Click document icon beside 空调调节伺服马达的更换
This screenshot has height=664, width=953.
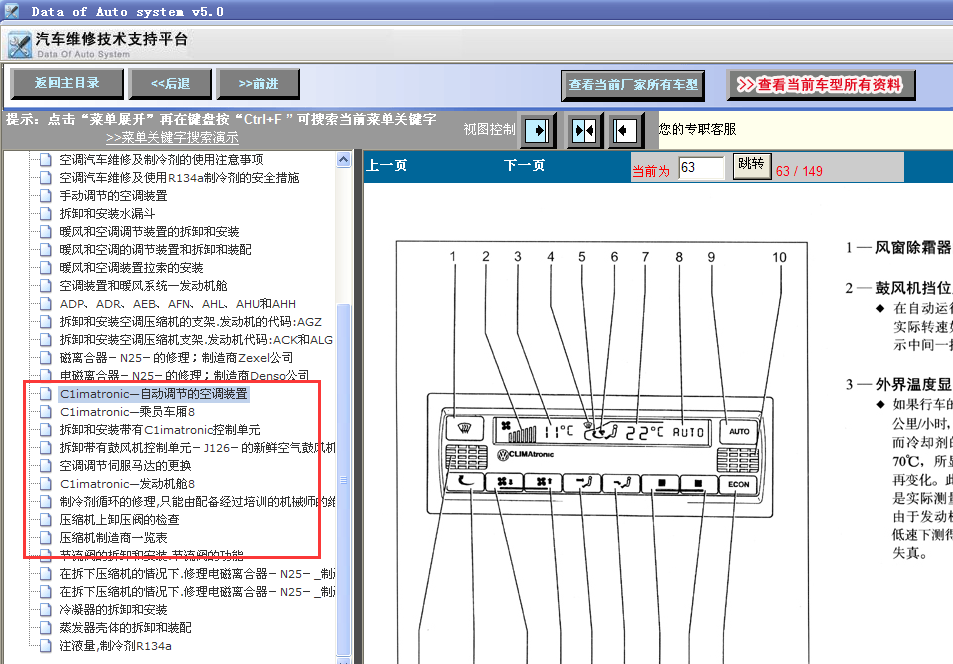tap(45, 466)
